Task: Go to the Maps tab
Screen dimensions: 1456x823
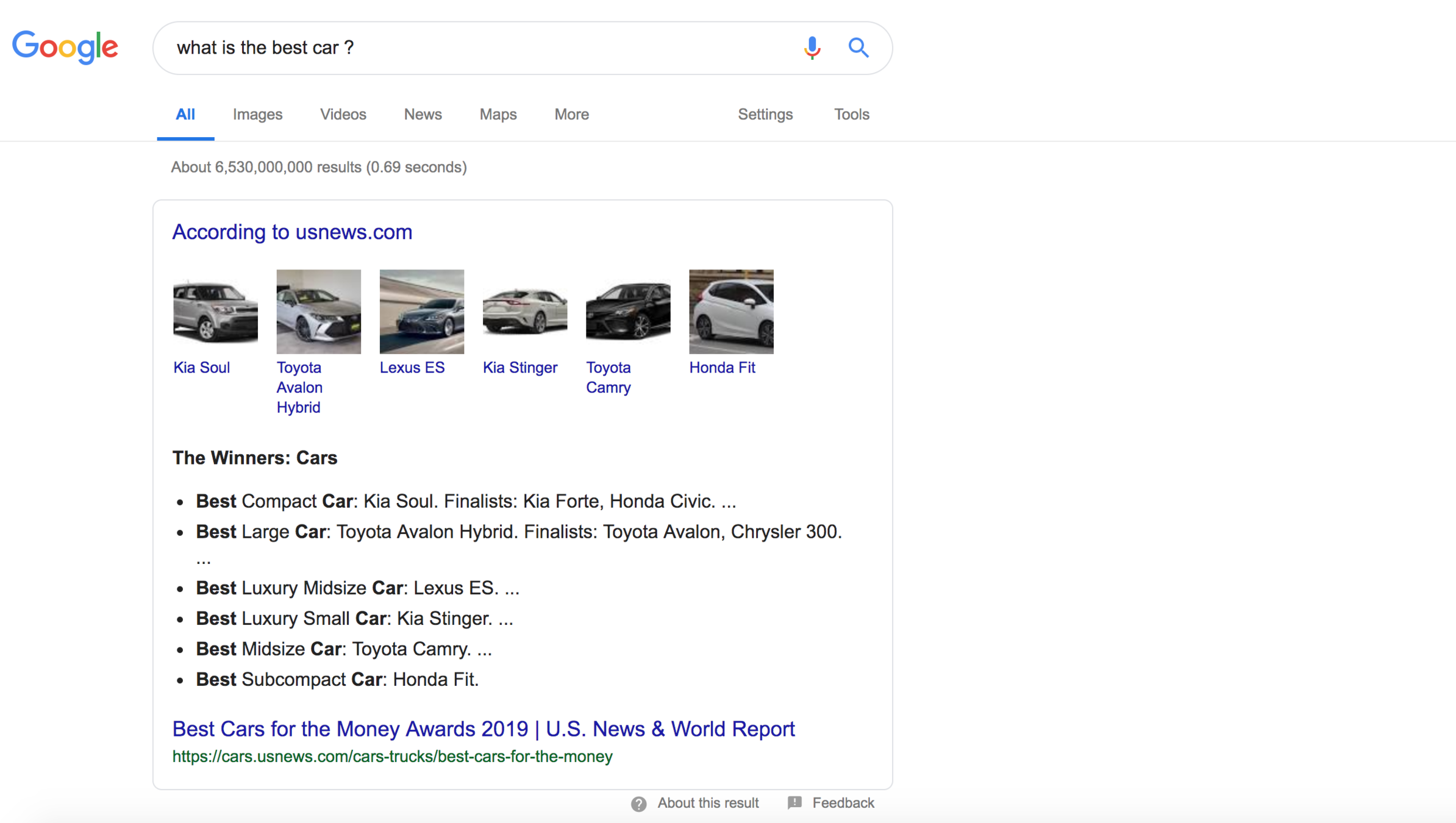Action: tap(498, 115)
